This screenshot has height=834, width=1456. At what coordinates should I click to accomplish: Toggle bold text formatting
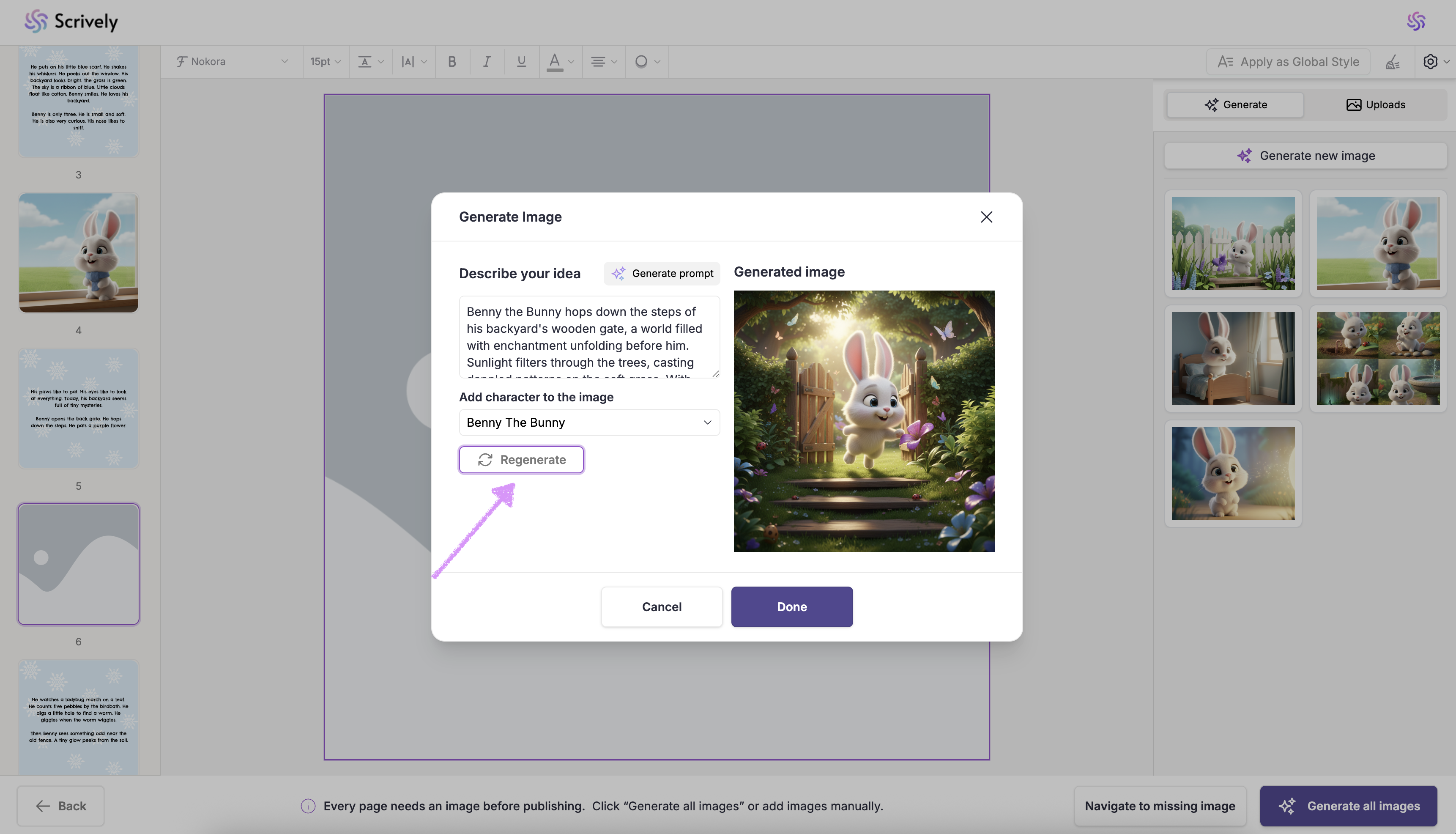click(452, 61)
